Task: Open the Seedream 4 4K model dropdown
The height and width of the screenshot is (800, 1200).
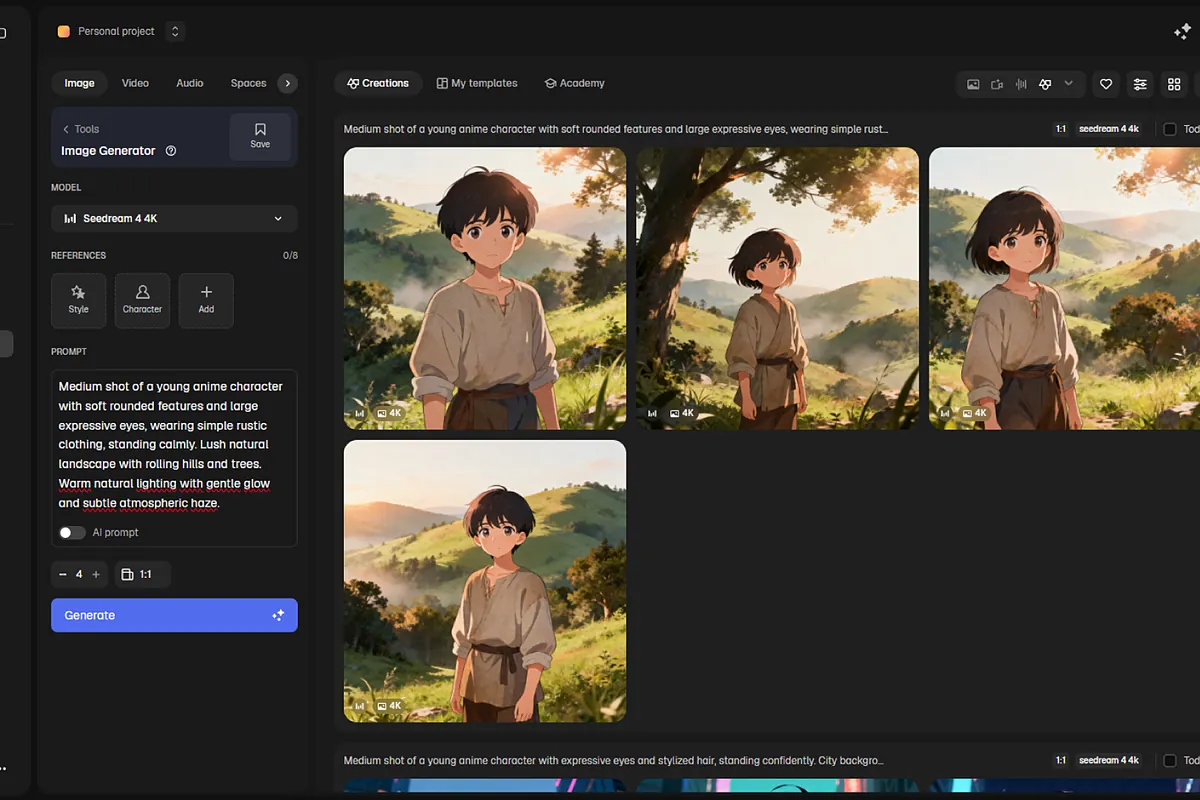Action: (x=174, y=218)
